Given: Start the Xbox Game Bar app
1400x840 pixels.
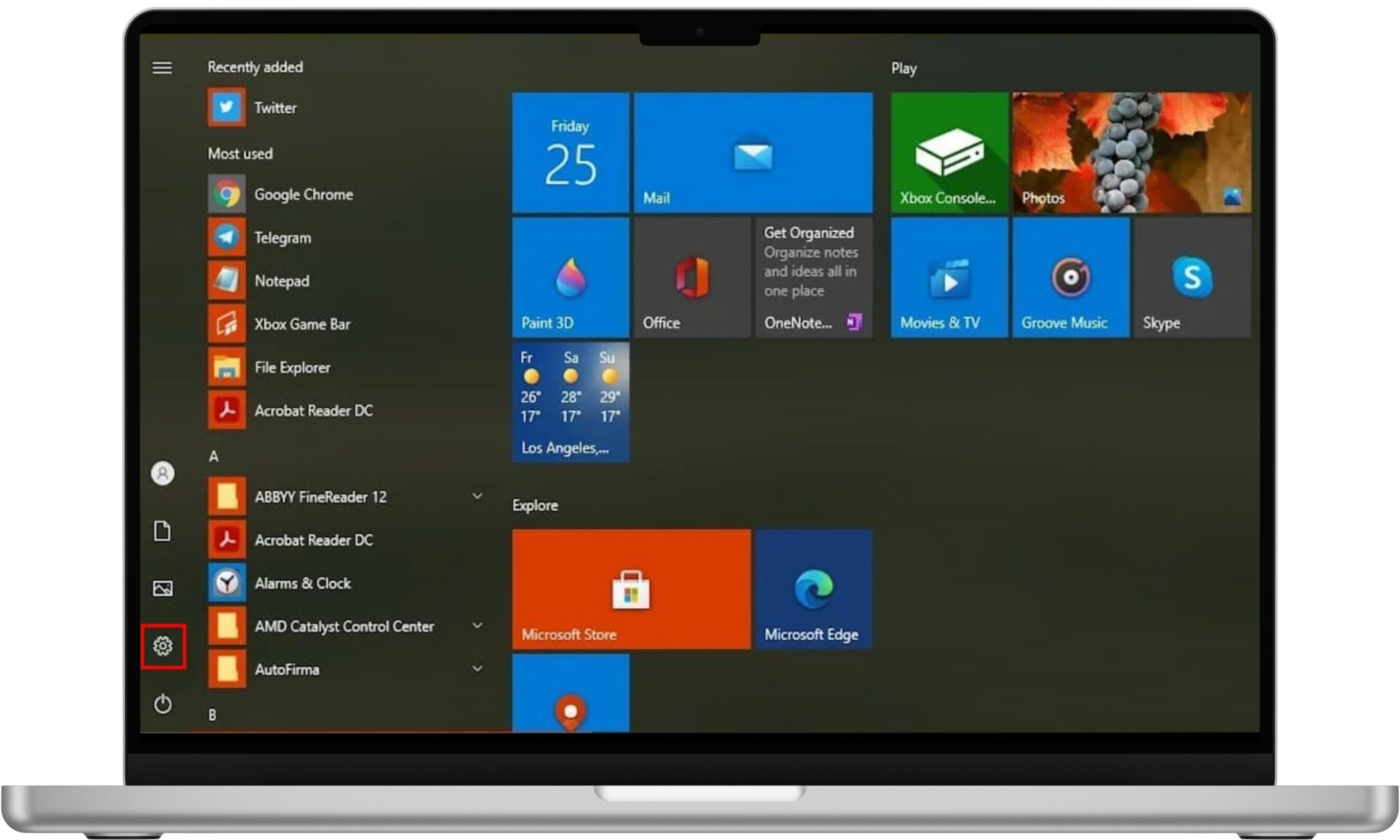Looking at the screenshot, I should tap(302, 324).
